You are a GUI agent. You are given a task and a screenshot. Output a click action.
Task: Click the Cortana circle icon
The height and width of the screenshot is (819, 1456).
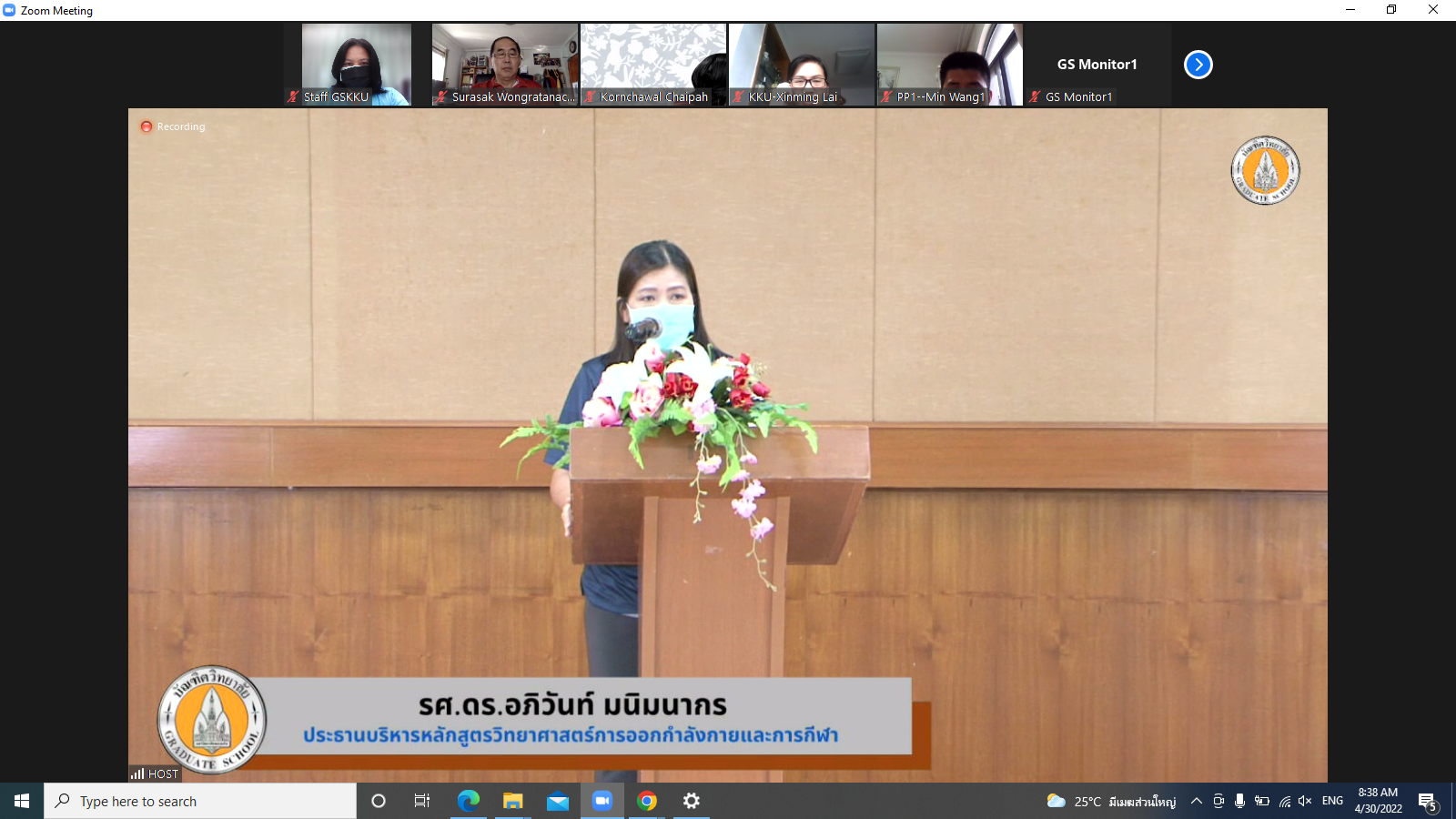click(x=379, y=801)
